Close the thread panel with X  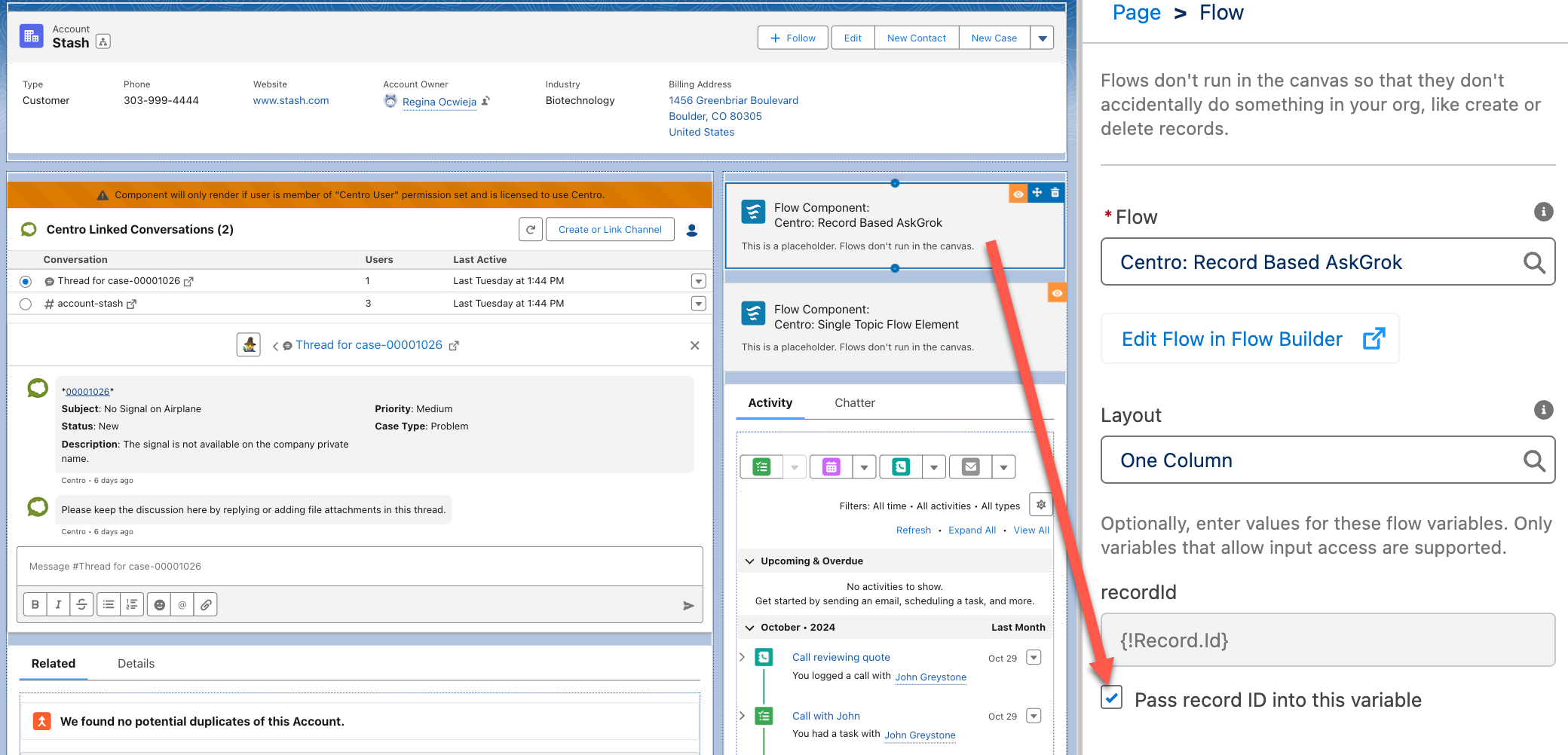695,345
